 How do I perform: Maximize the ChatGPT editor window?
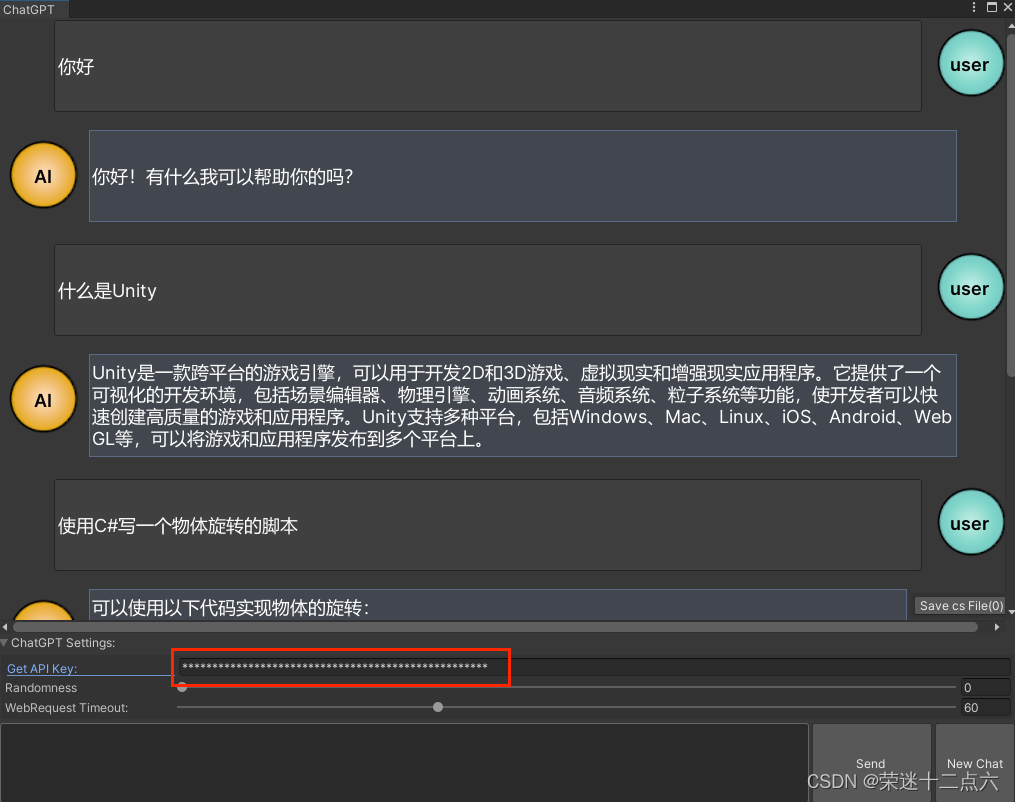click(992, 7)
